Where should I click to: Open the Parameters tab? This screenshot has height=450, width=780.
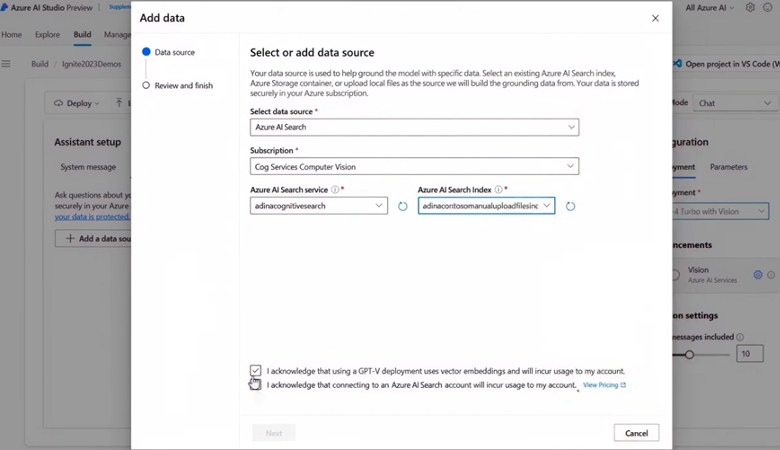728,167
